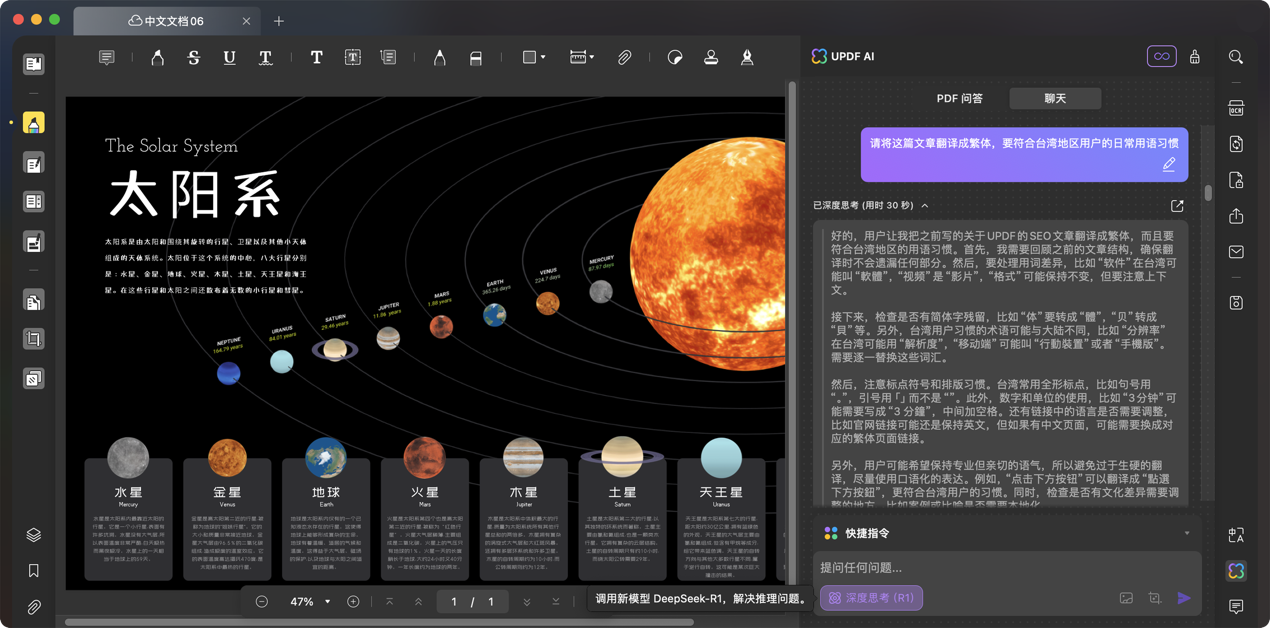The height and width of the screenshot is (628, 1270).
Task: Select the text callout tool
Action: (388, 58)
